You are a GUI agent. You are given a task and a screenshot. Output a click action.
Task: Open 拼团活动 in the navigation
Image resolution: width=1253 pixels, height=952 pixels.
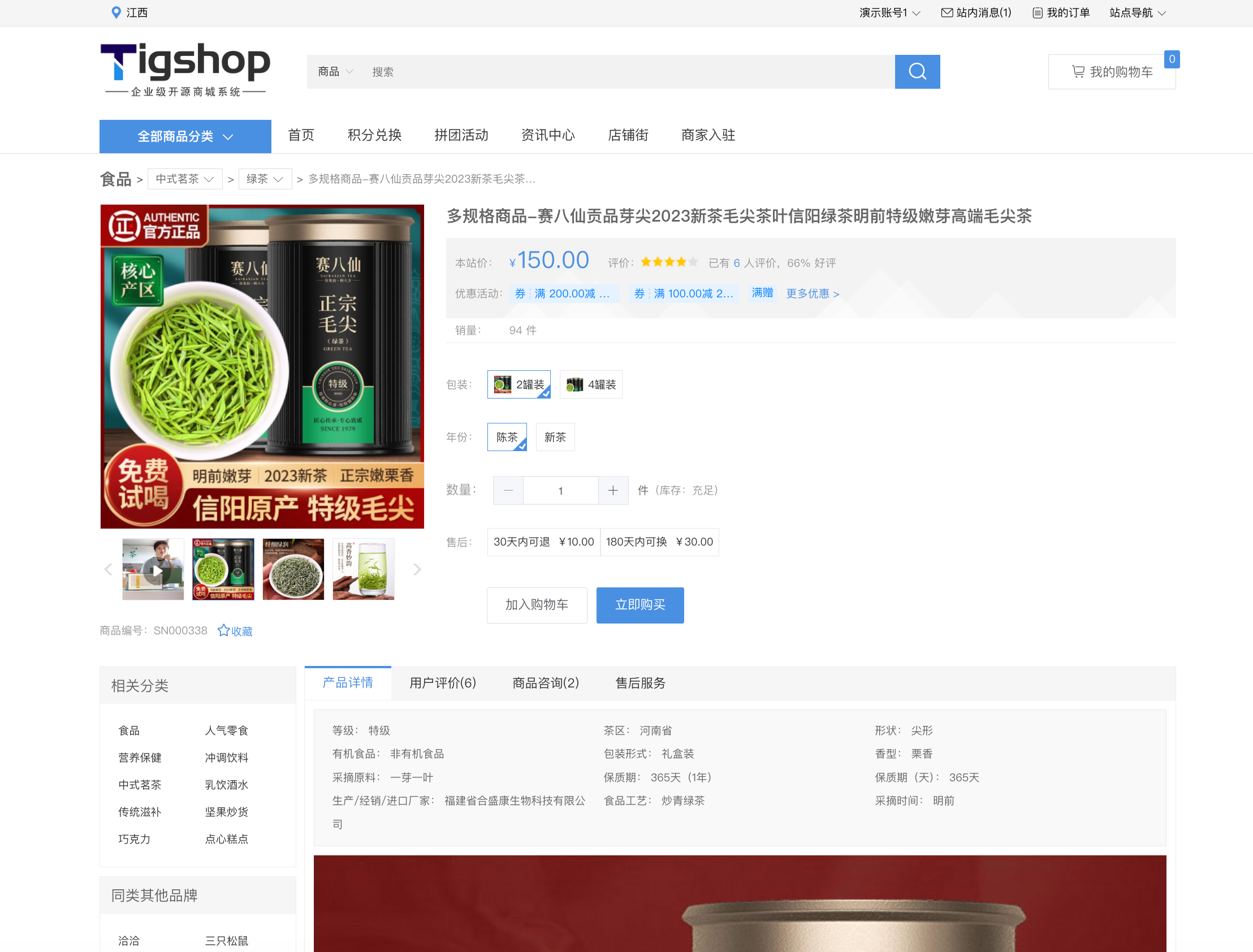(461, 135)
